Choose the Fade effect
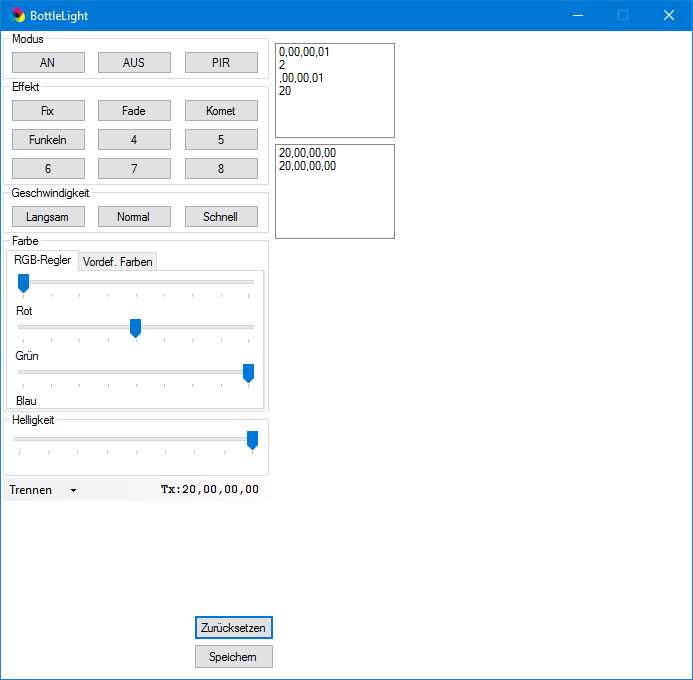Viewport: 693px width, 680px height. coord(134,110)
